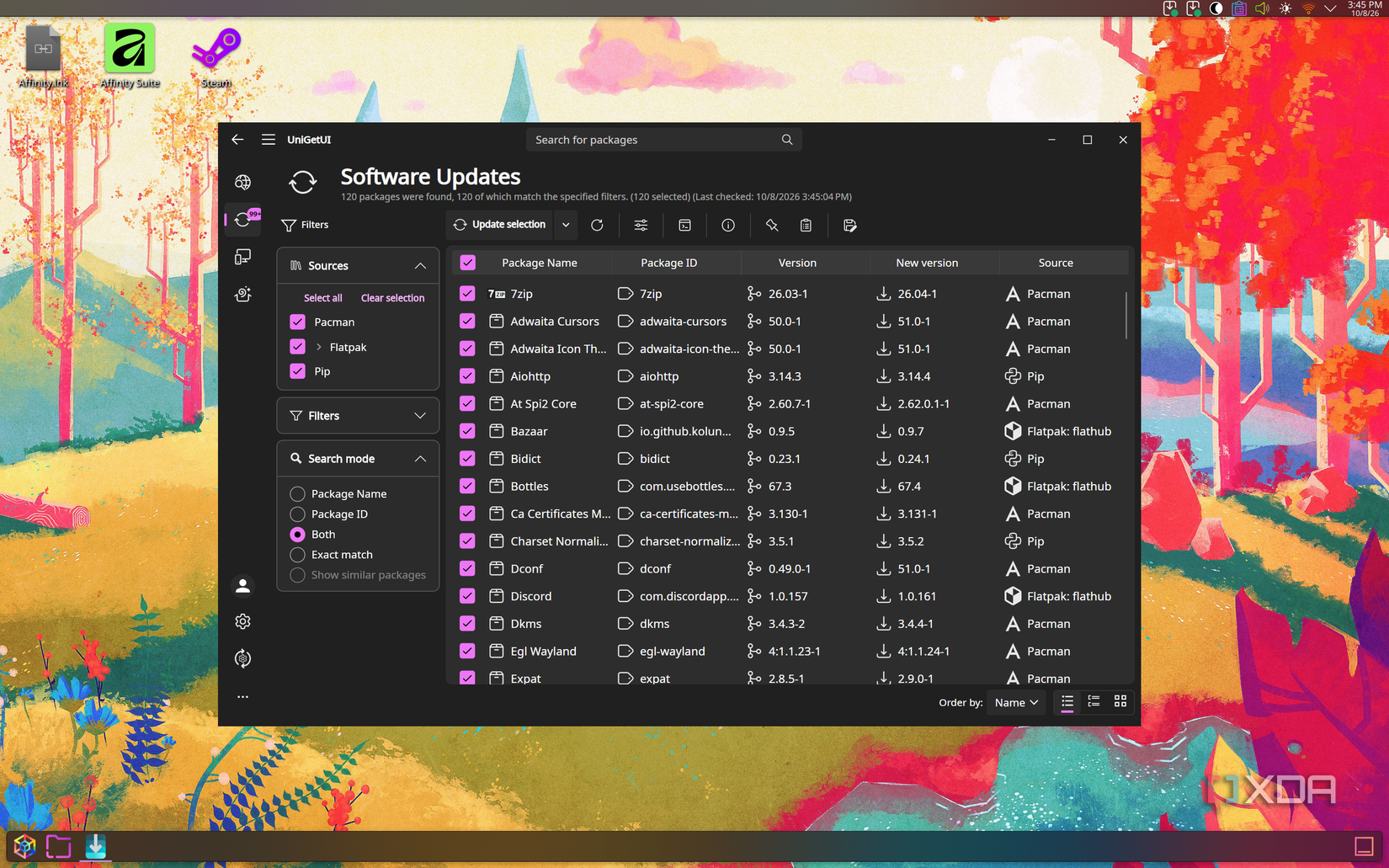This screenshot has height=868, width=1389.
Task: Uncheck the Pip source checkbox
Action: pyautogui.click(x=297, y=370)
